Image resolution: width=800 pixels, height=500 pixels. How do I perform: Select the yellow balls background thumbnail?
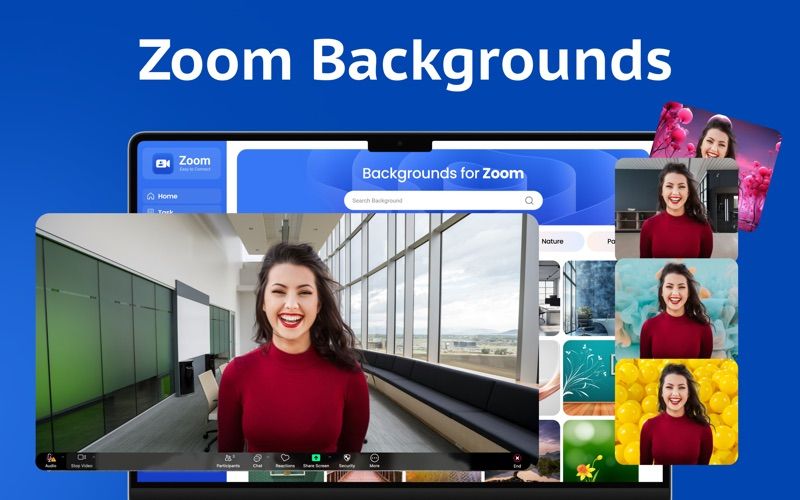point(676,412)
